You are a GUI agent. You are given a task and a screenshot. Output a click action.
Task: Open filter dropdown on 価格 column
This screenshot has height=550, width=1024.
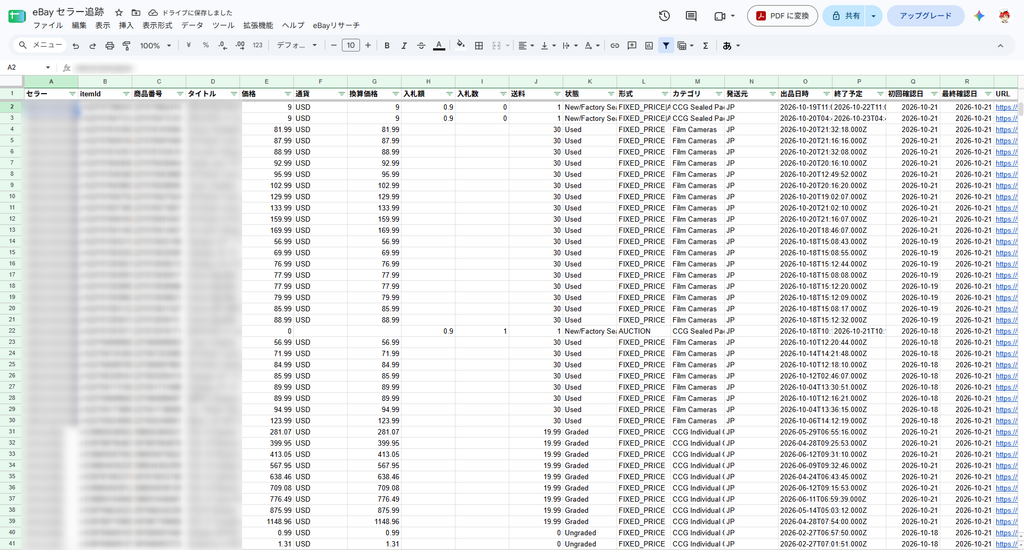pos(287,94)
